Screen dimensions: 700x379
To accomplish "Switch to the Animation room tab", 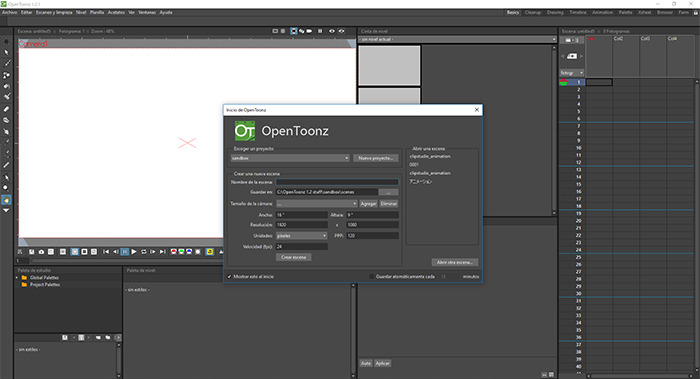I will [602, 12].
